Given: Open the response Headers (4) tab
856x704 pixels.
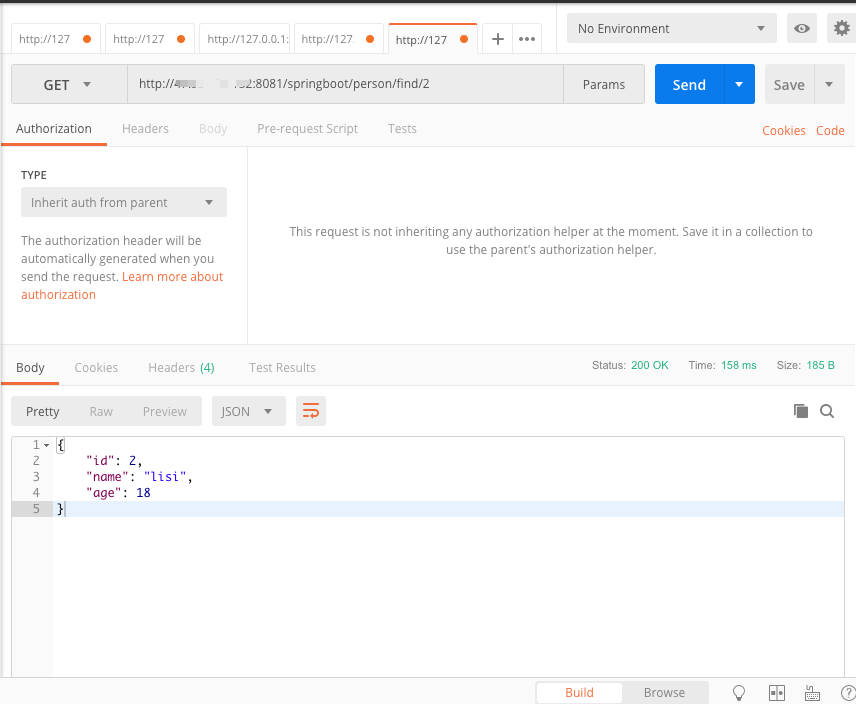Looking at the screenshot, I should tap(181, 368).
